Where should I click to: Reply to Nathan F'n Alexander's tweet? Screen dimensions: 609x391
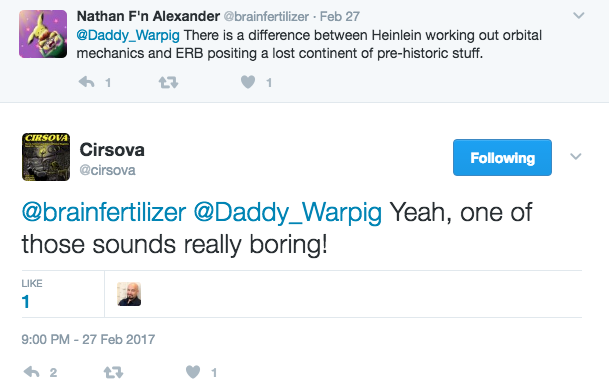(x=87, y=82)
